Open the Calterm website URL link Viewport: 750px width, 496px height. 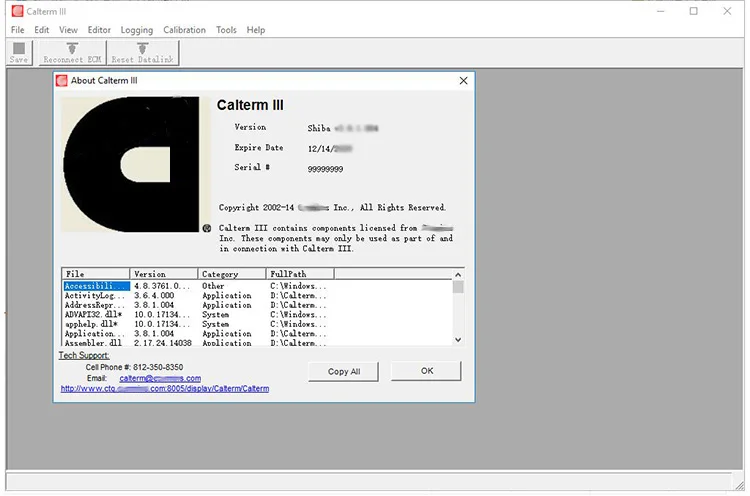click(x=165, y=388)
